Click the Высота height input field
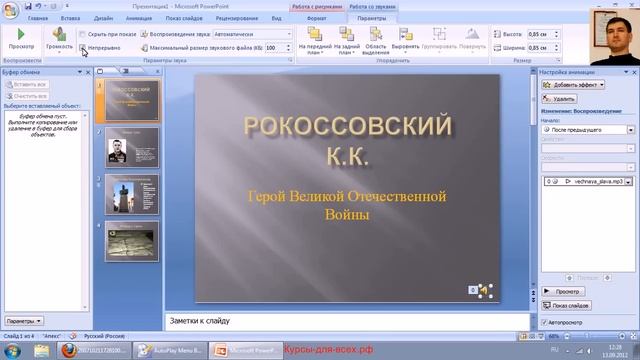640x360 pixels. (x=540, y=34)
